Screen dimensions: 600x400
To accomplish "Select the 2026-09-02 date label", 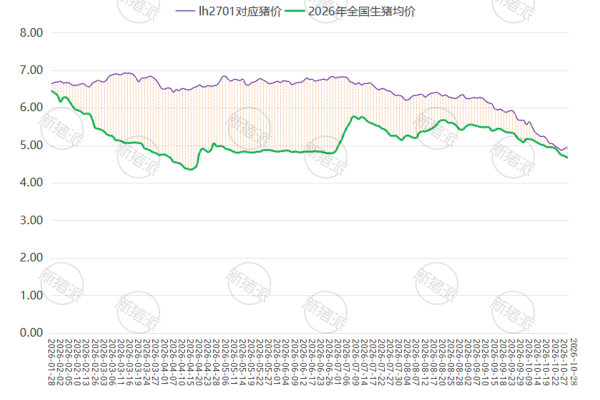I will point(469,362).
